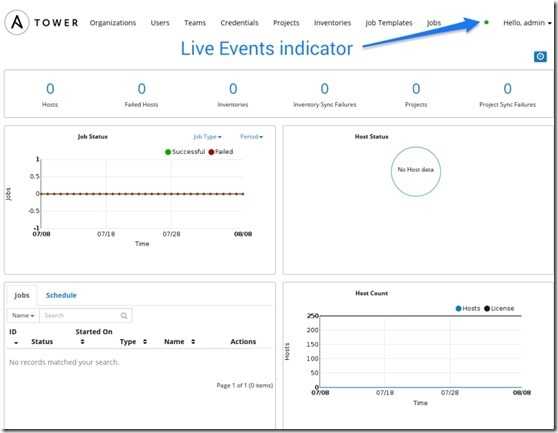Sort by ID column arrow

pyautogui.click(x=16, y=343)
